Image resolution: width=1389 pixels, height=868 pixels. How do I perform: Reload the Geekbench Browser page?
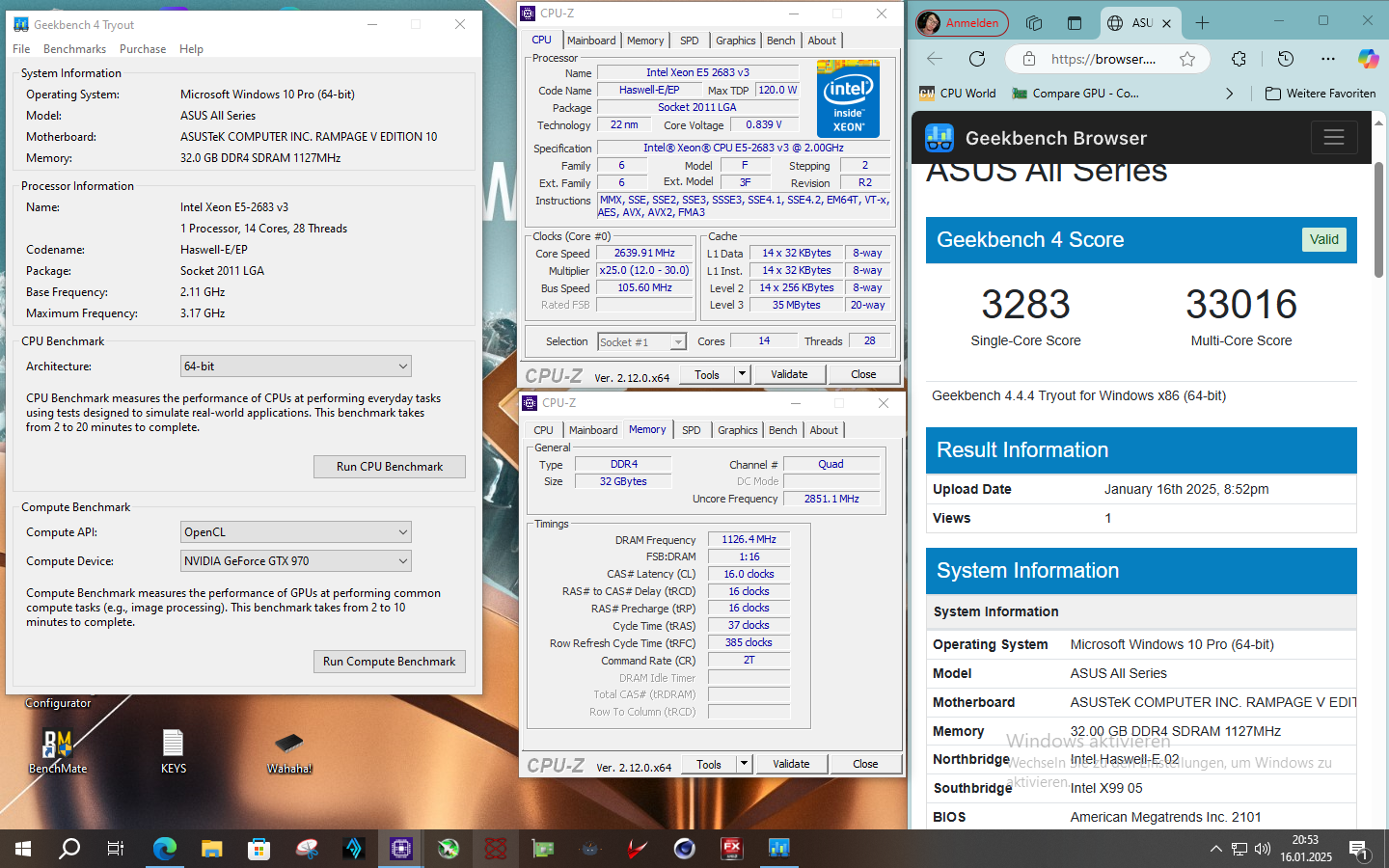977,59
